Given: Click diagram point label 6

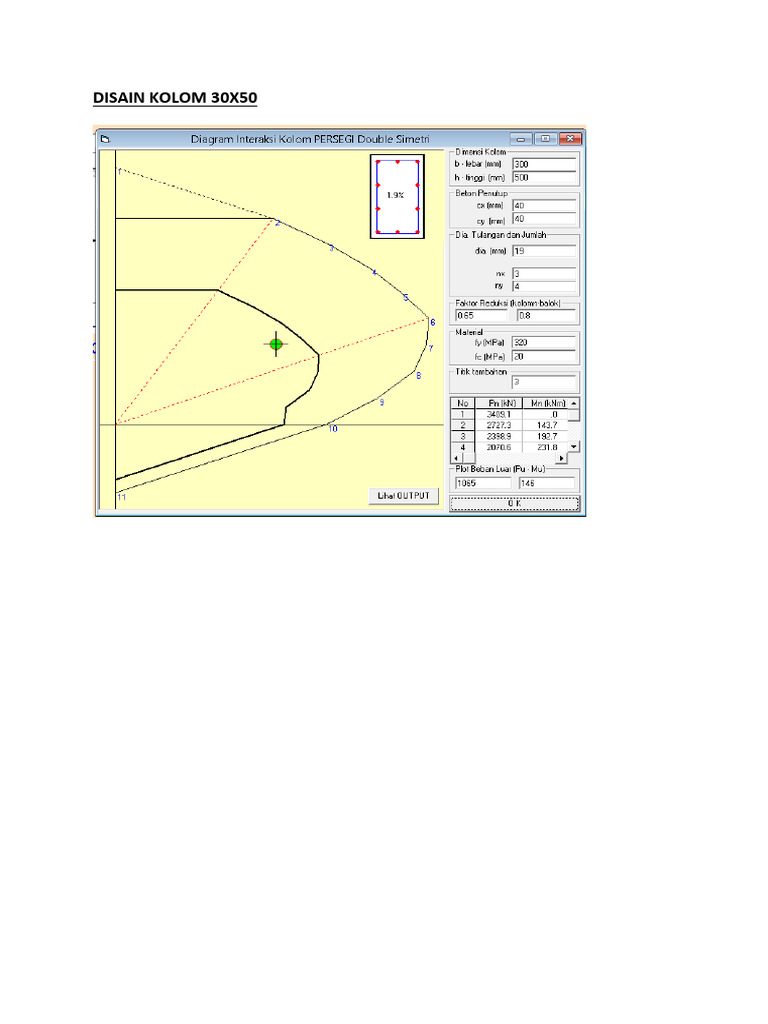Looking at the screenshot, I should [432, 322].
